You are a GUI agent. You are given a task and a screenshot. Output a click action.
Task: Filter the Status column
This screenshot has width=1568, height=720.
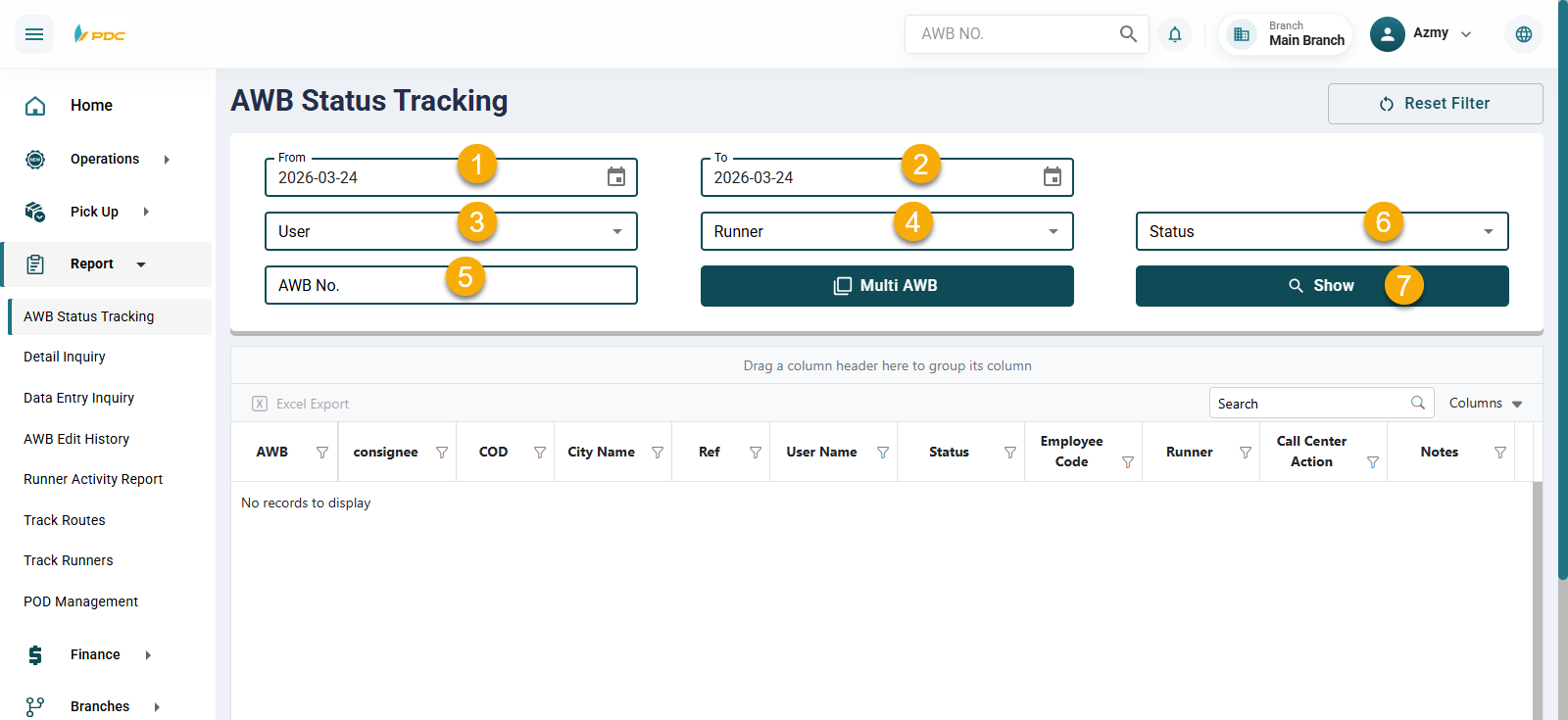(x=1010, y=453)
